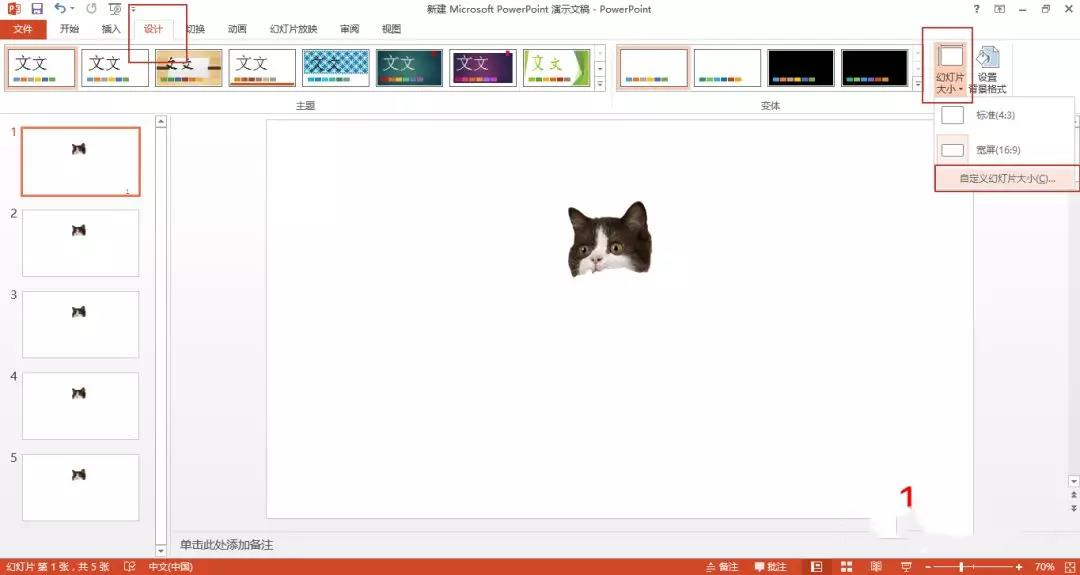The width and height of the screenshot is (1080, 575).
Task: Select Custom Slide Size (自定义幻灯片大小) option
Action: click(x=1006, y=178)
